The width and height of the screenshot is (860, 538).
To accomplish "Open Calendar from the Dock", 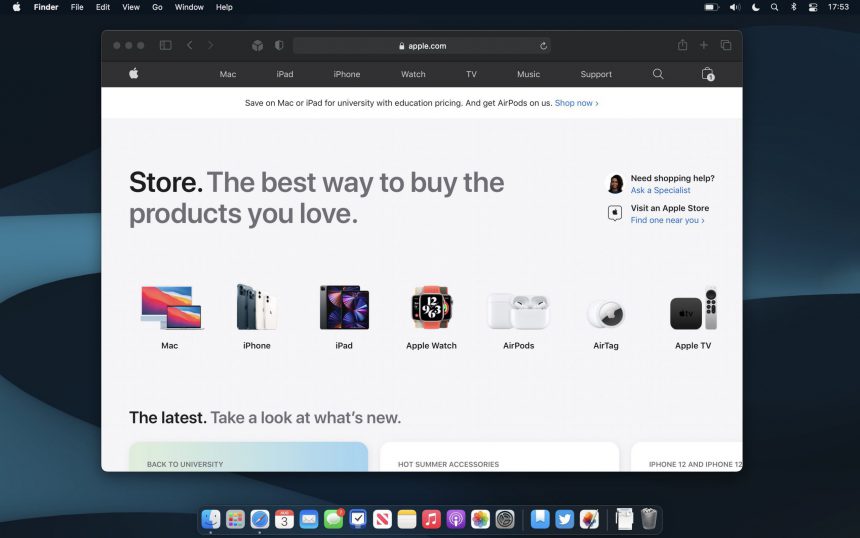I will (x=284, y=518).
